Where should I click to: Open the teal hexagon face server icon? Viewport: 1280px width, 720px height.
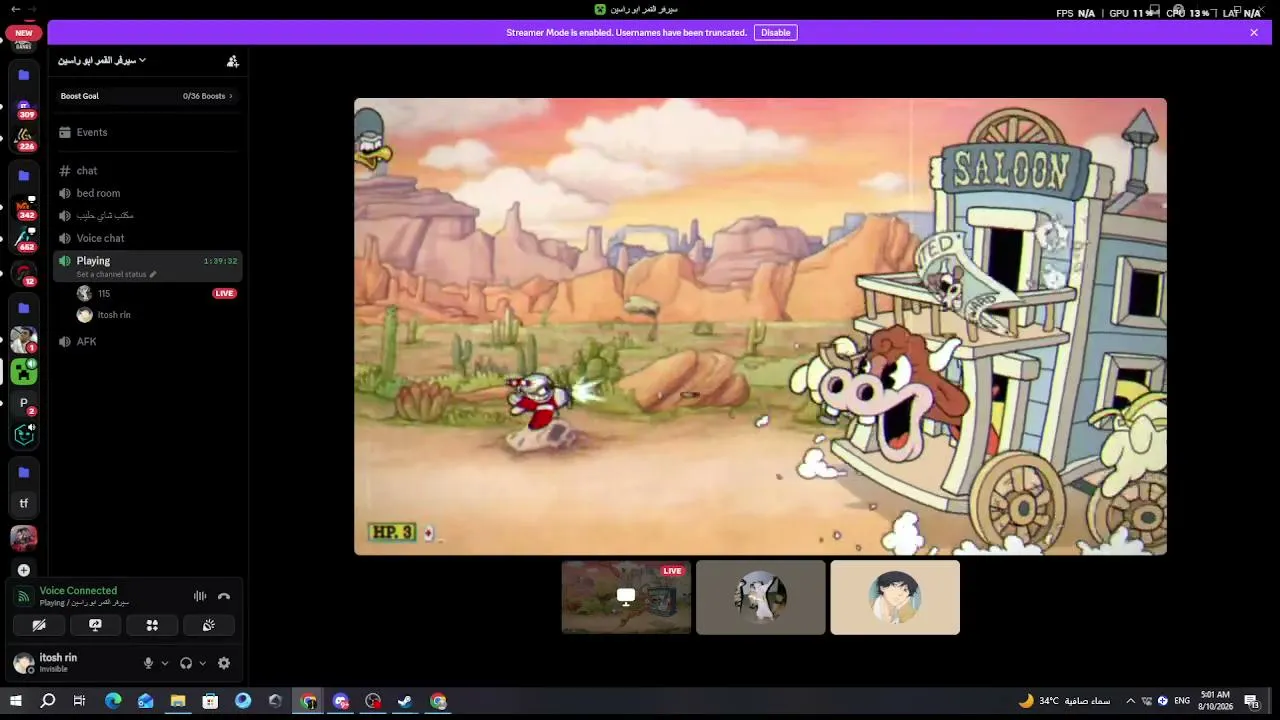[x=24, y=435]
